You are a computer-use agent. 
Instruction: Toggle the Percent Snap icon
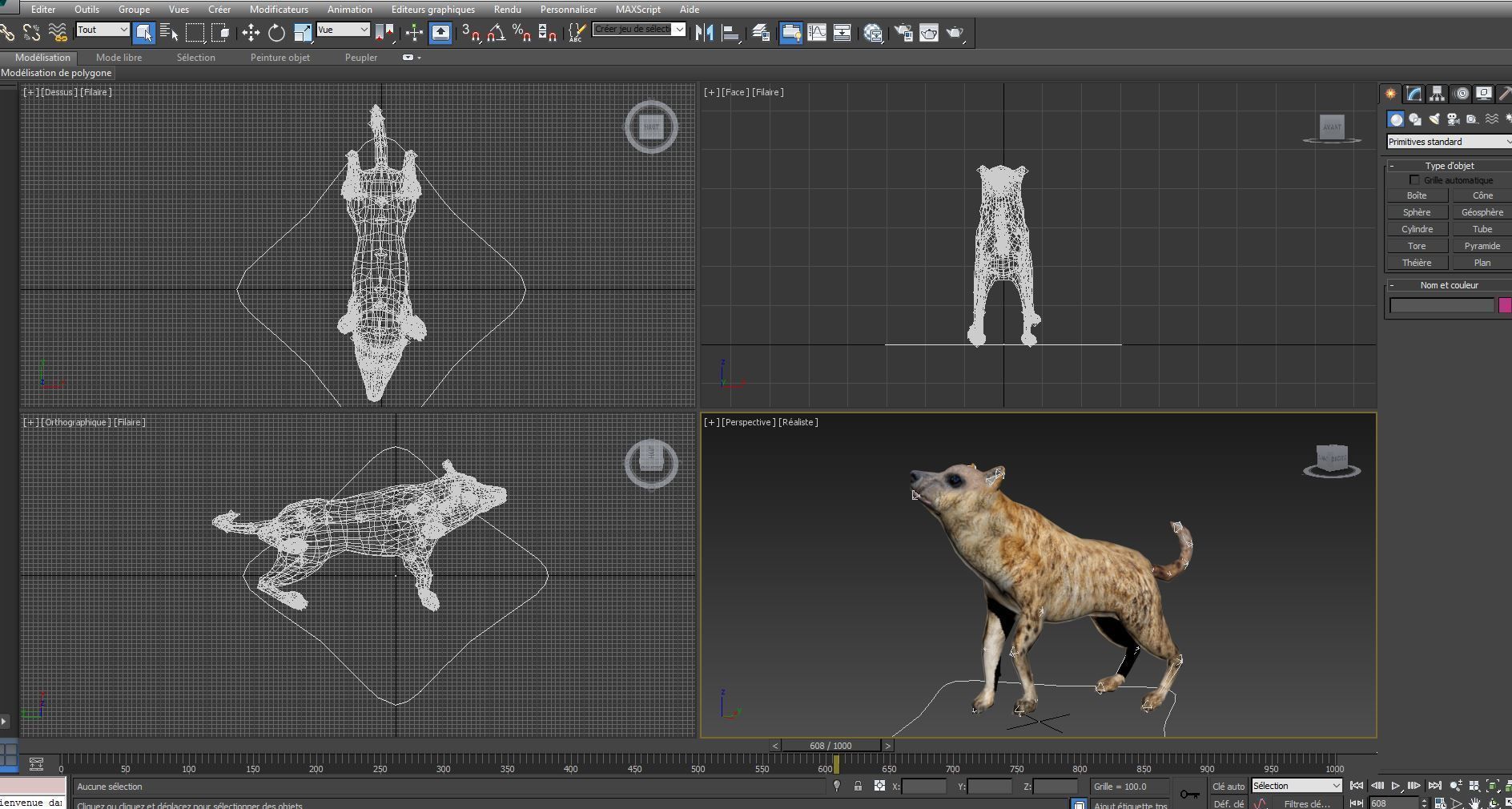(522, 32)
